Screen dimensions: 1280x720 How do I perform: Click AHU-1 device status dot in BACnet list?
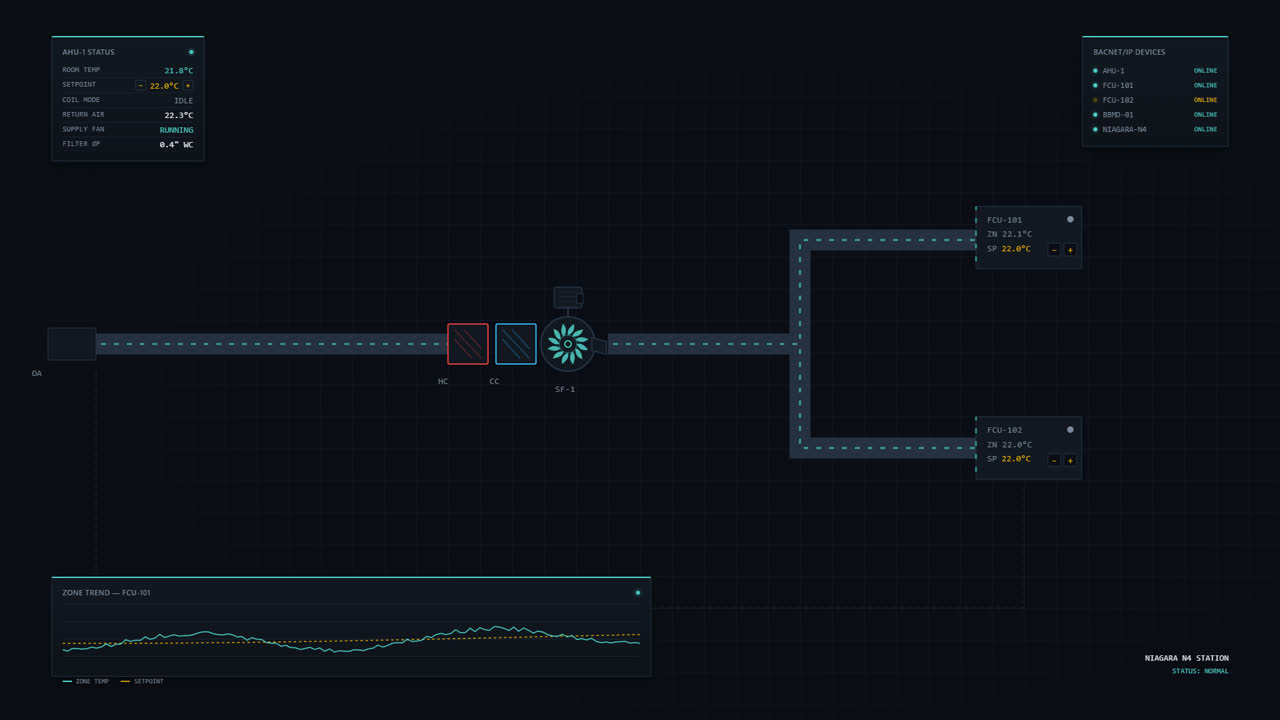tap(1095, 71)
